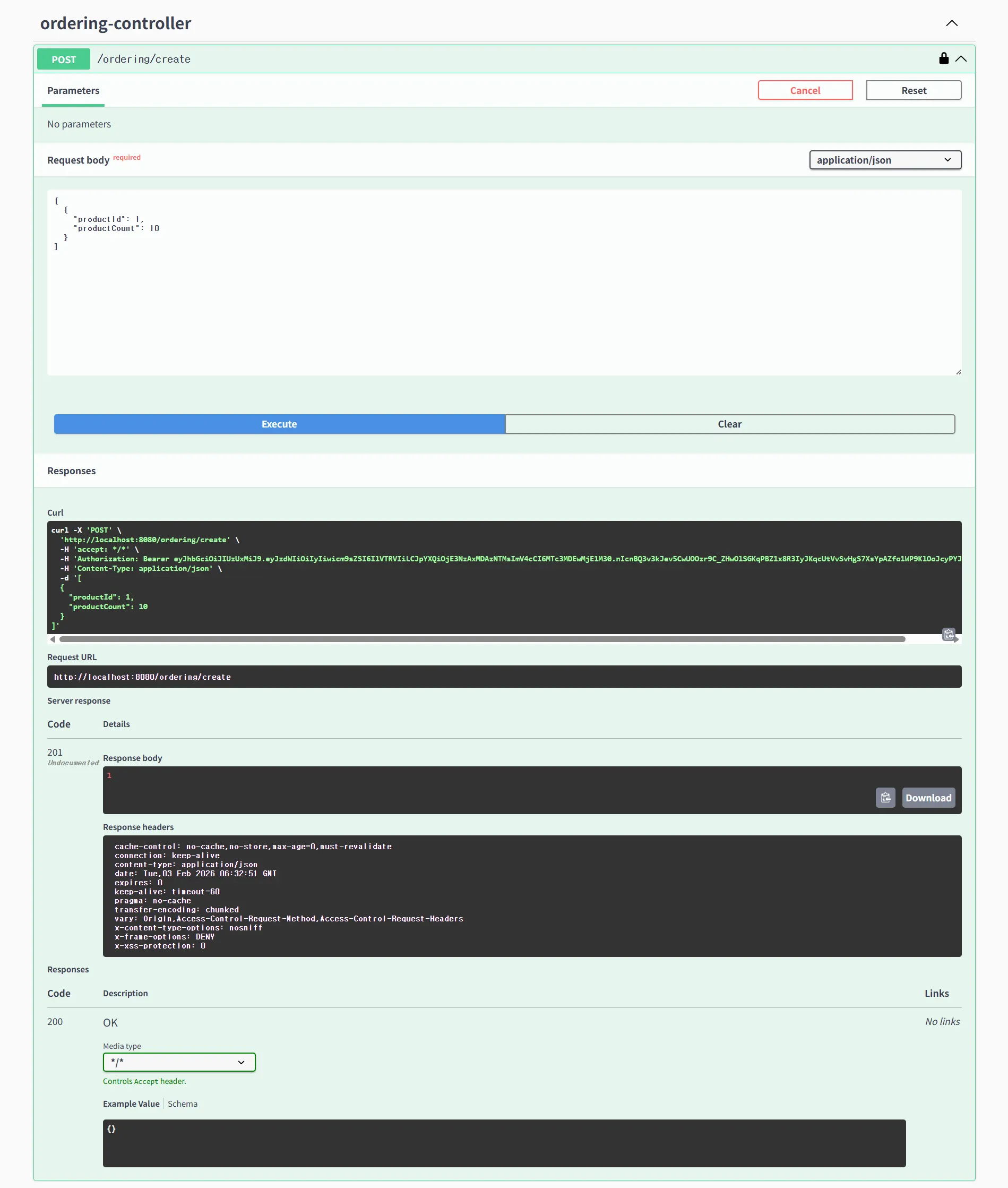Viewport: 1008px width, 1188px height.
Task: Select the Example Value tab
Action: click(131, 1104)
